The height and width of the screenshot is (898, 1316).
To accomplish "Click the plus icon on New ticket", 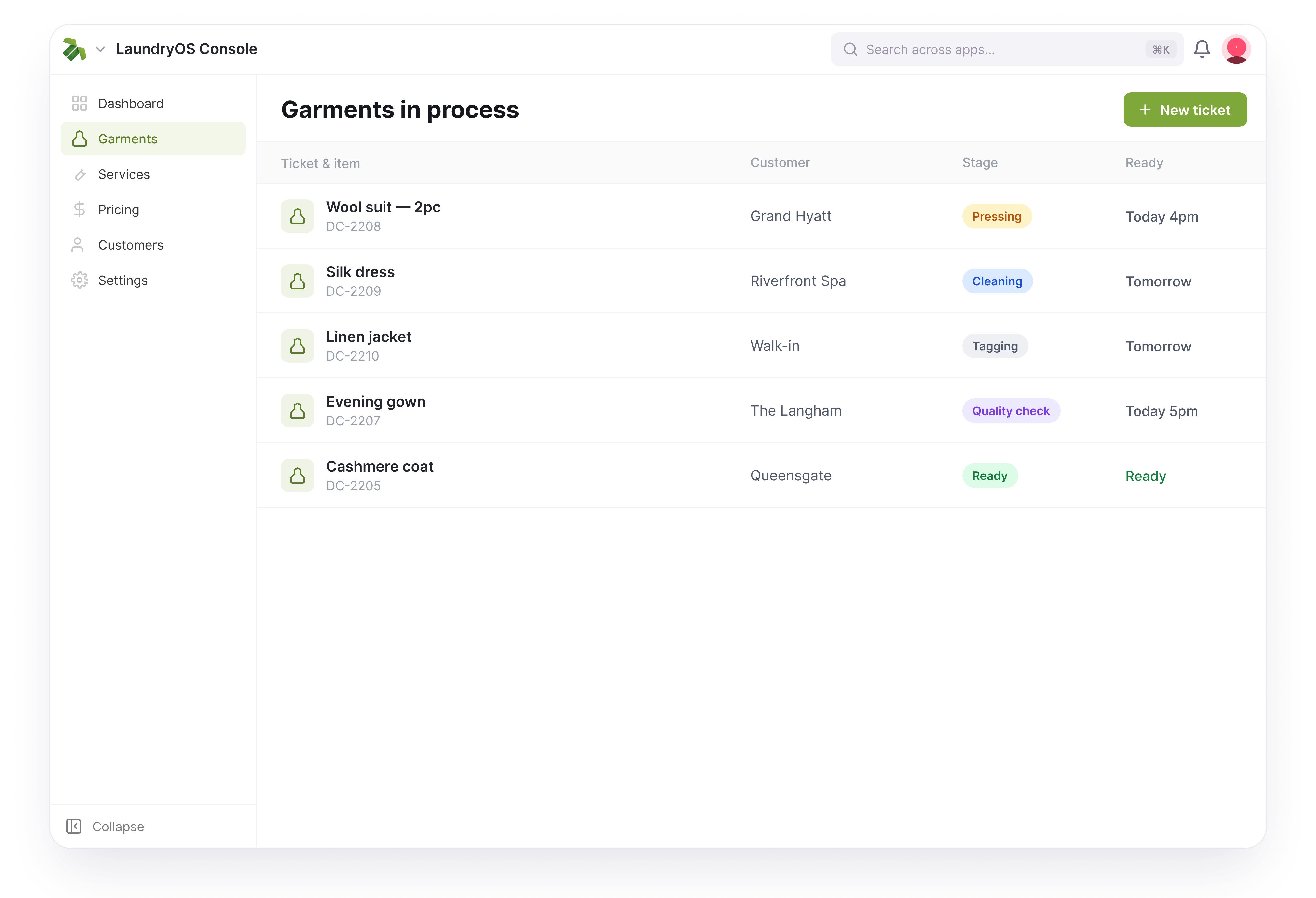I will (x=1145, y=109).
